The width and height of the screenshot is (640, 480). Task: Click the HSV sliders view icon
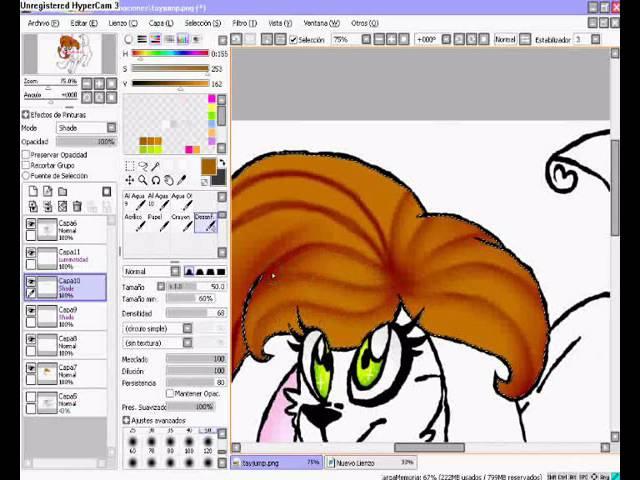click(156, 39)
